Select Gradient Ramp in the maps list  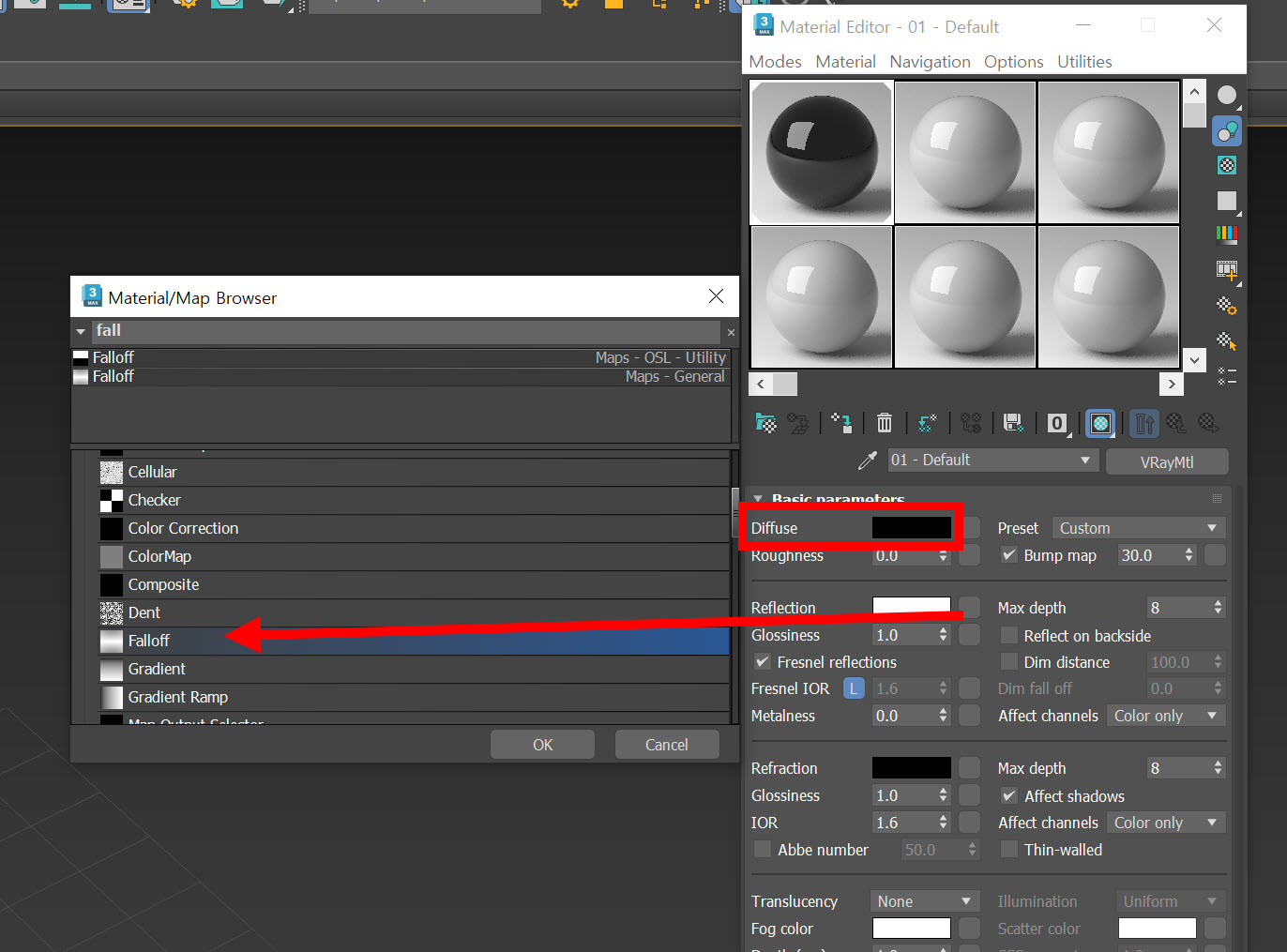(x=414, y=697)
